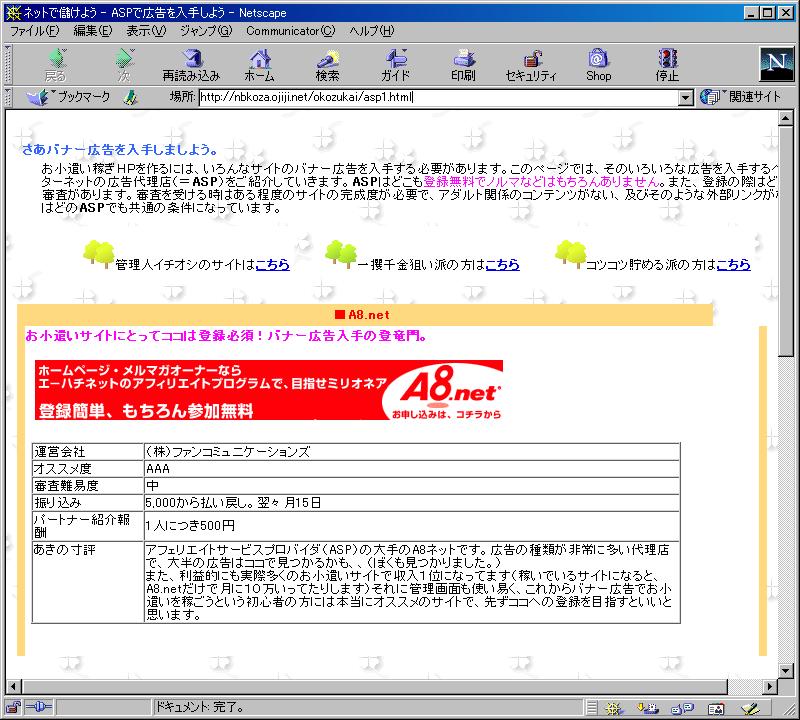Click the cell (株)ファンコミュニケーションズ
This screenshot has width=800, height=720.
pyautogui.click(x=412, y=452)
